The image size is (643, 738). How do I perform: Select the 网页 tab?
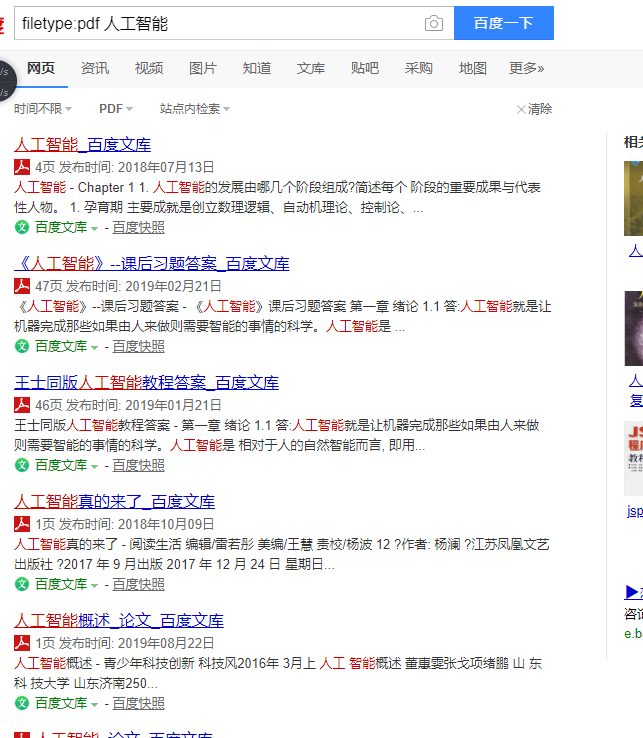tap(41, 68)
